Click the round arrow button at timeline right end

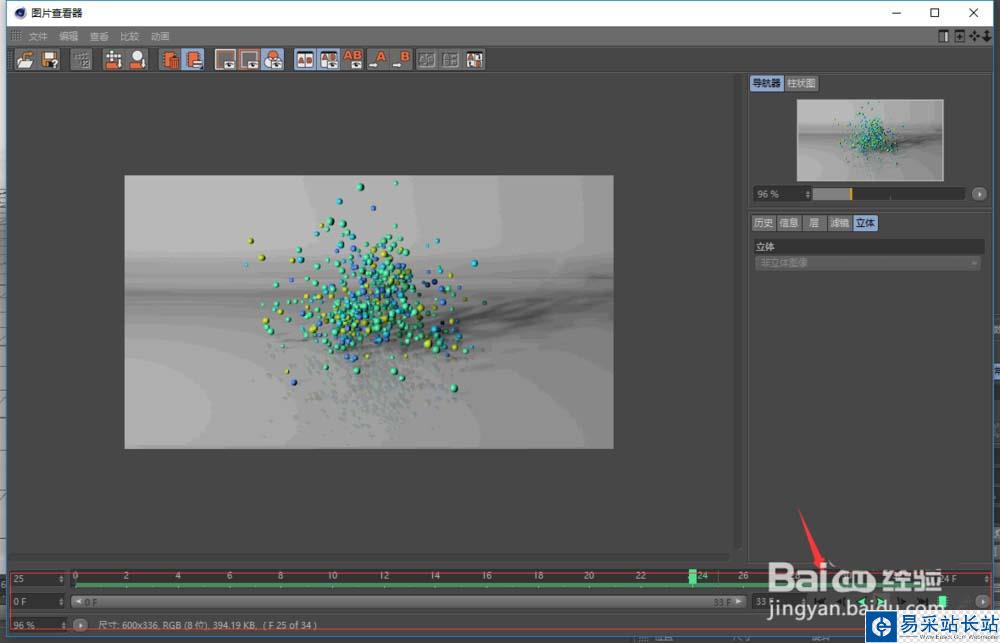coord(982,602)
